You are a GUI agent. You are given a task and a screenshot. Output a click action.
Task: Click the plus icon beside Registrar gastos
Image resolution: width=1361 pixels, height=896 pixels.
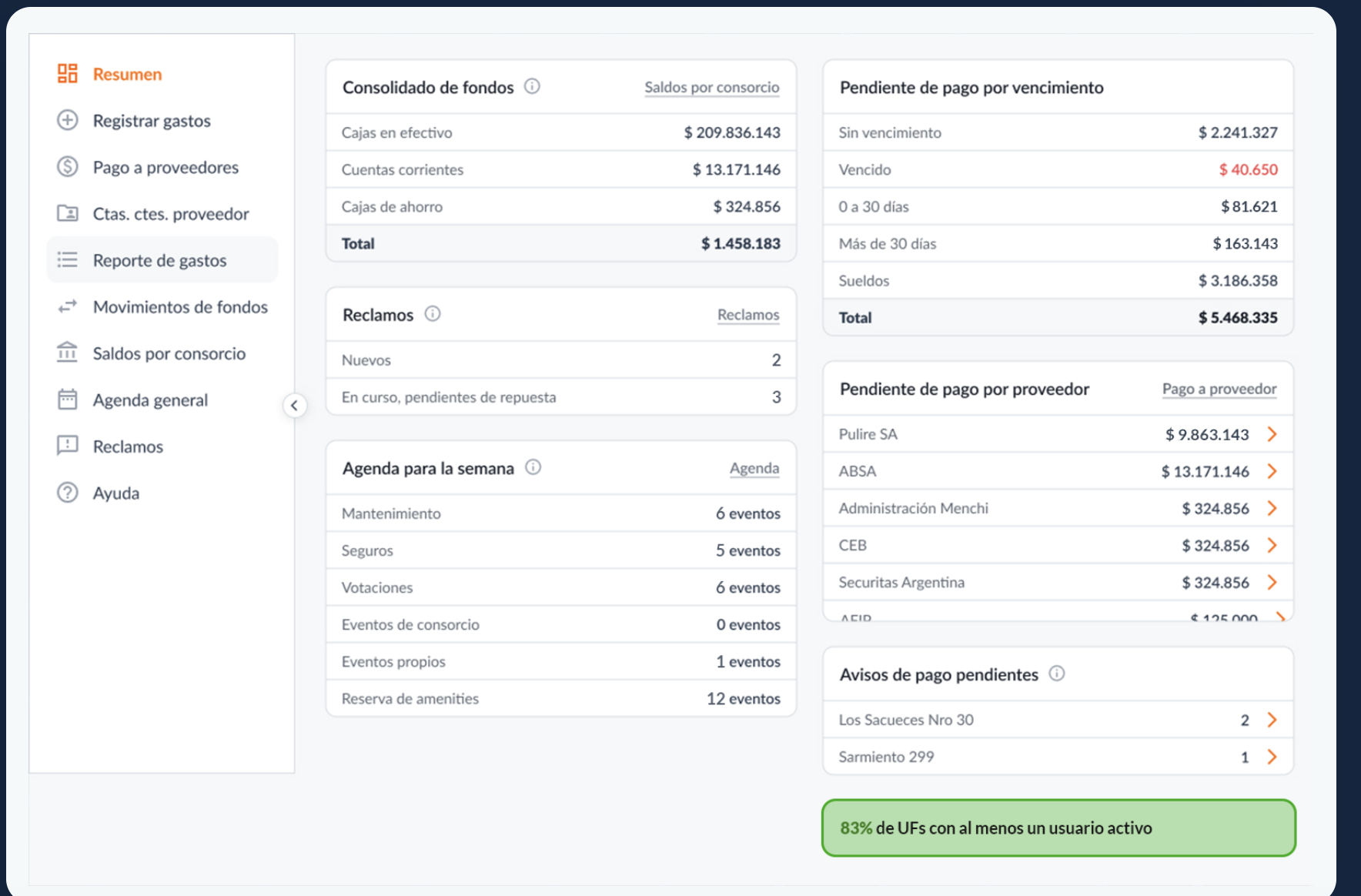[68, 120]
